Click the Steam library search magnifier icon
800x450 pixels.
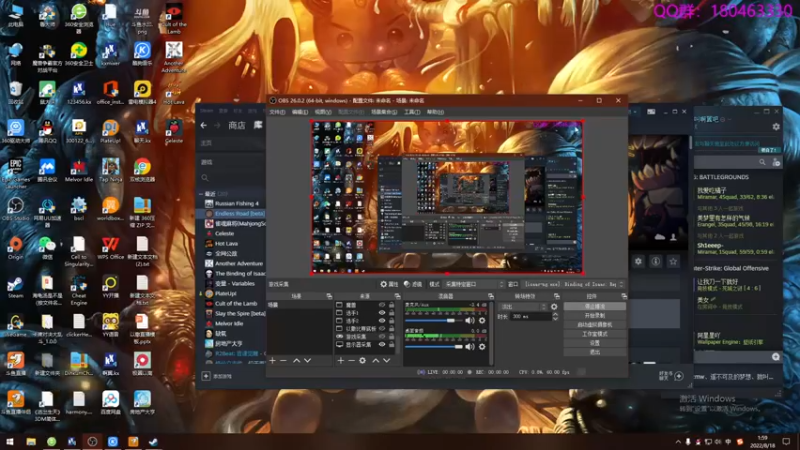[205, 178]
